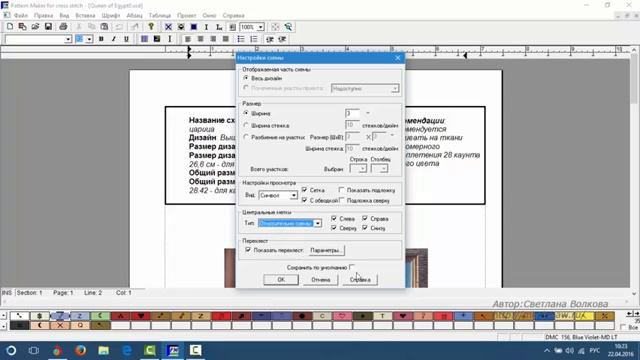
Task: Open the Вставка menu
Action: 85,16
